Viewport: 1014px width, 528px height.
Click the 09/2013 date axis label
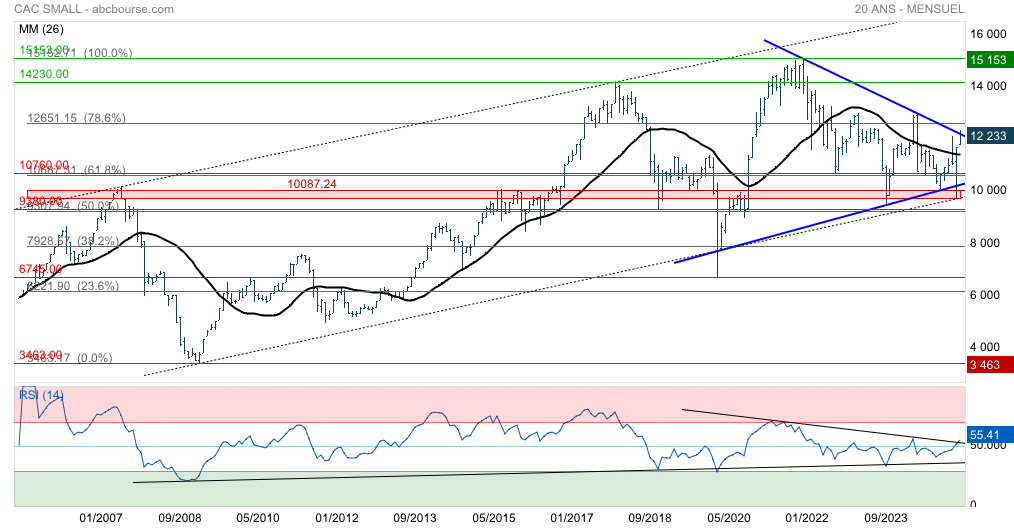click(415, 518)
